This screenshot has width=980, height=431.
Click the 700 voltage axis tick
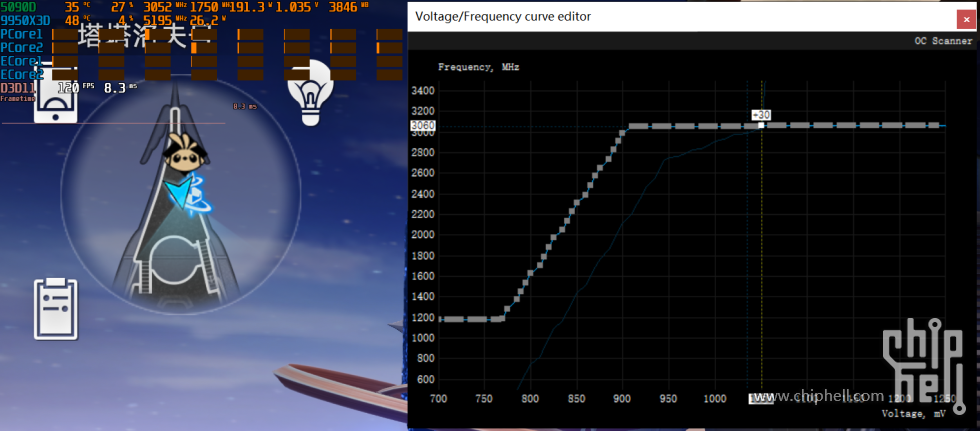pos(439,399)
